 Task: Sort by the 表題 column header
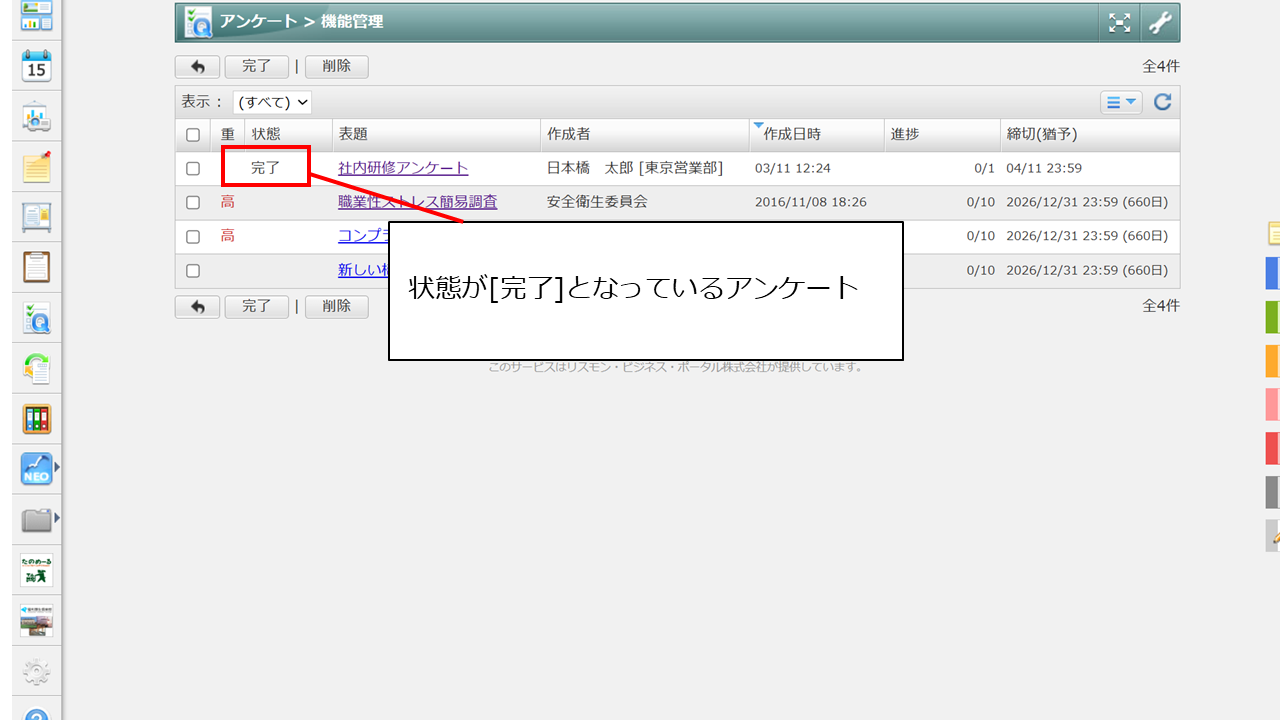coord(436,134)
